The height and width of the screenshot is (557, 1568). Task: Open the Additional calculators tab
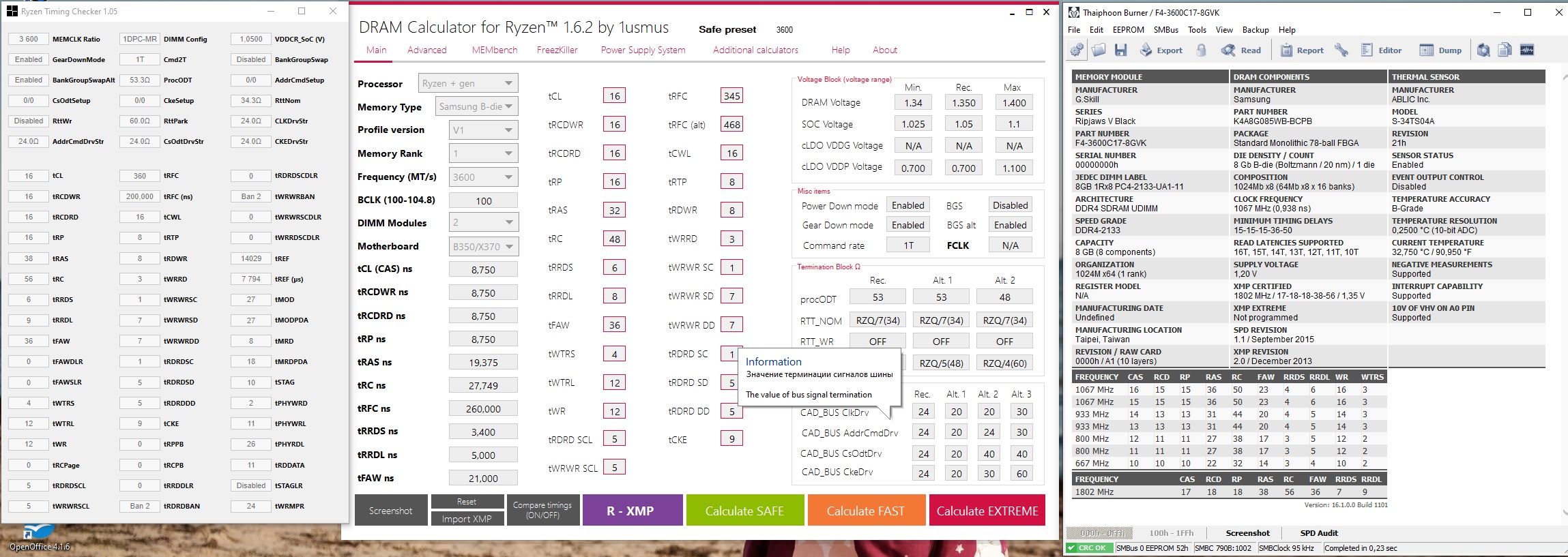pyautogui.click(x=755, y=50)
